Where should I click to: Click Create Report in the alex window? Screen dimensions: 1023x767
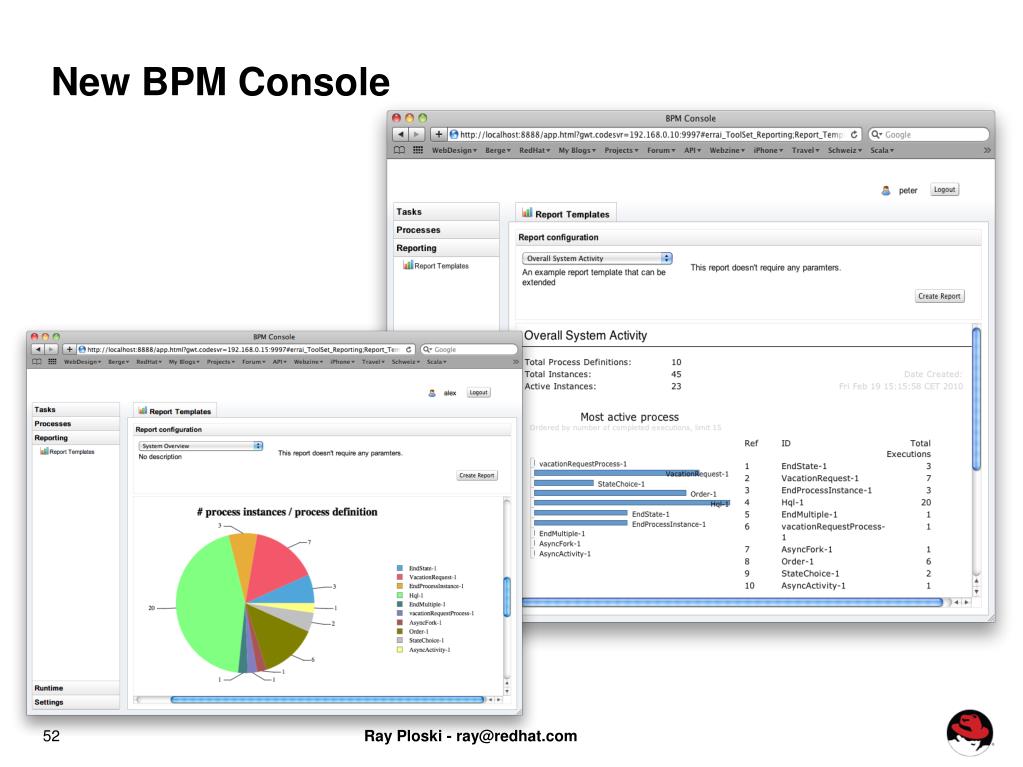tap(476, 475)
